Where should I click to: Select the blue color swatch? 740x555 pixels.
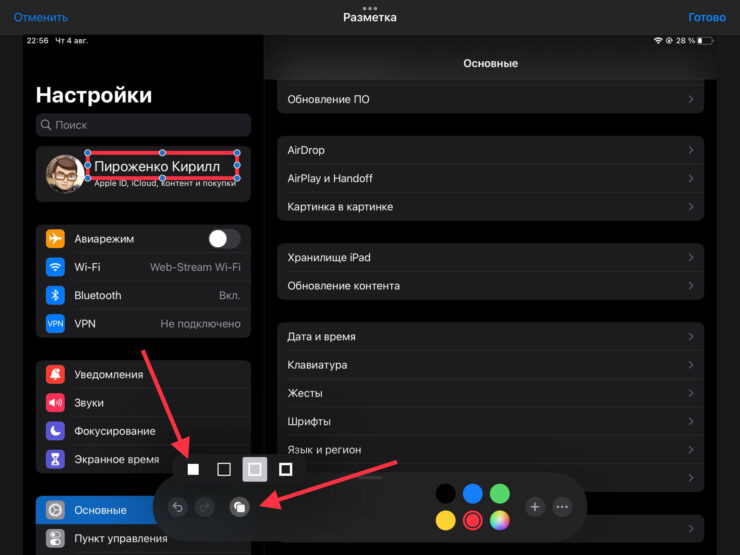point(473,493)
